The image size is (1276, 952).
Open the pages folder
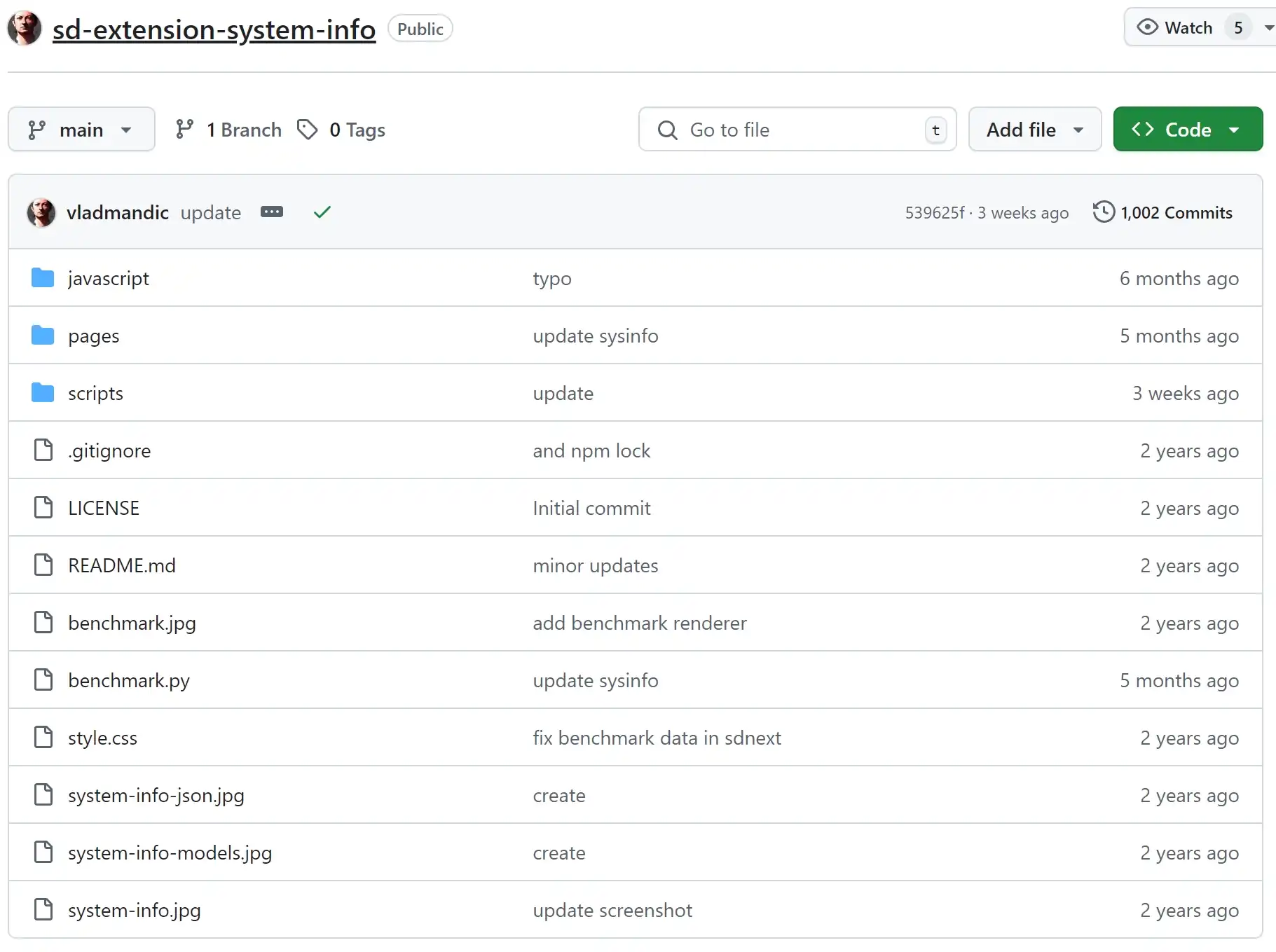pos(94,336)
